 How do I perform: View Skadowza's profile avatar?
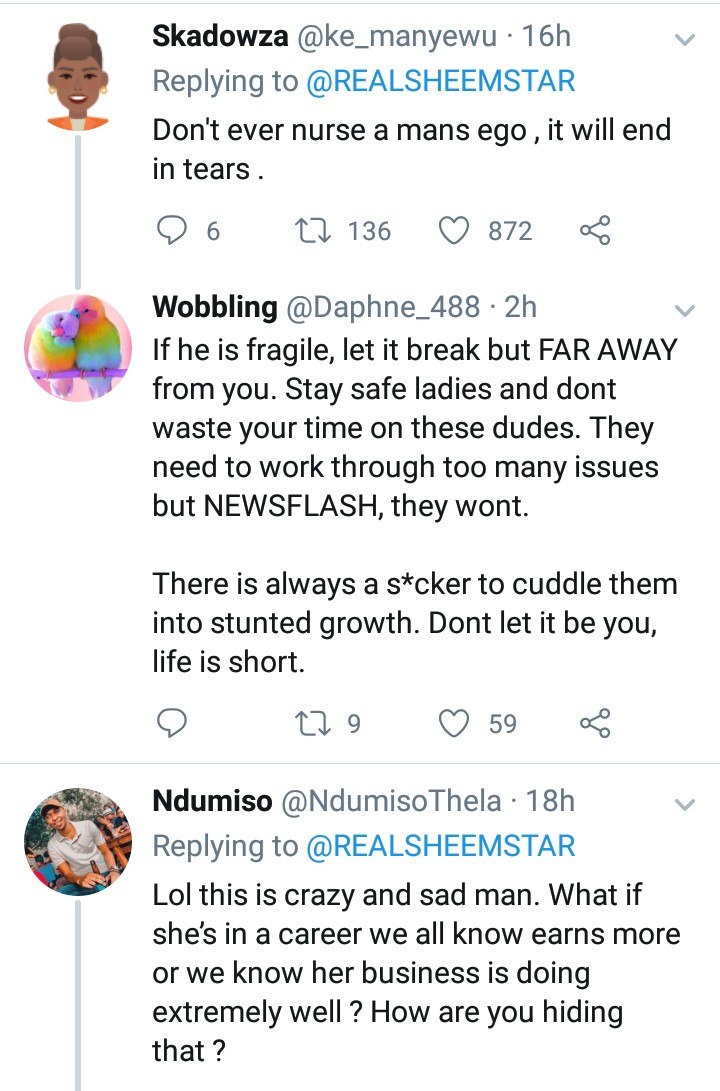(78, 77)
